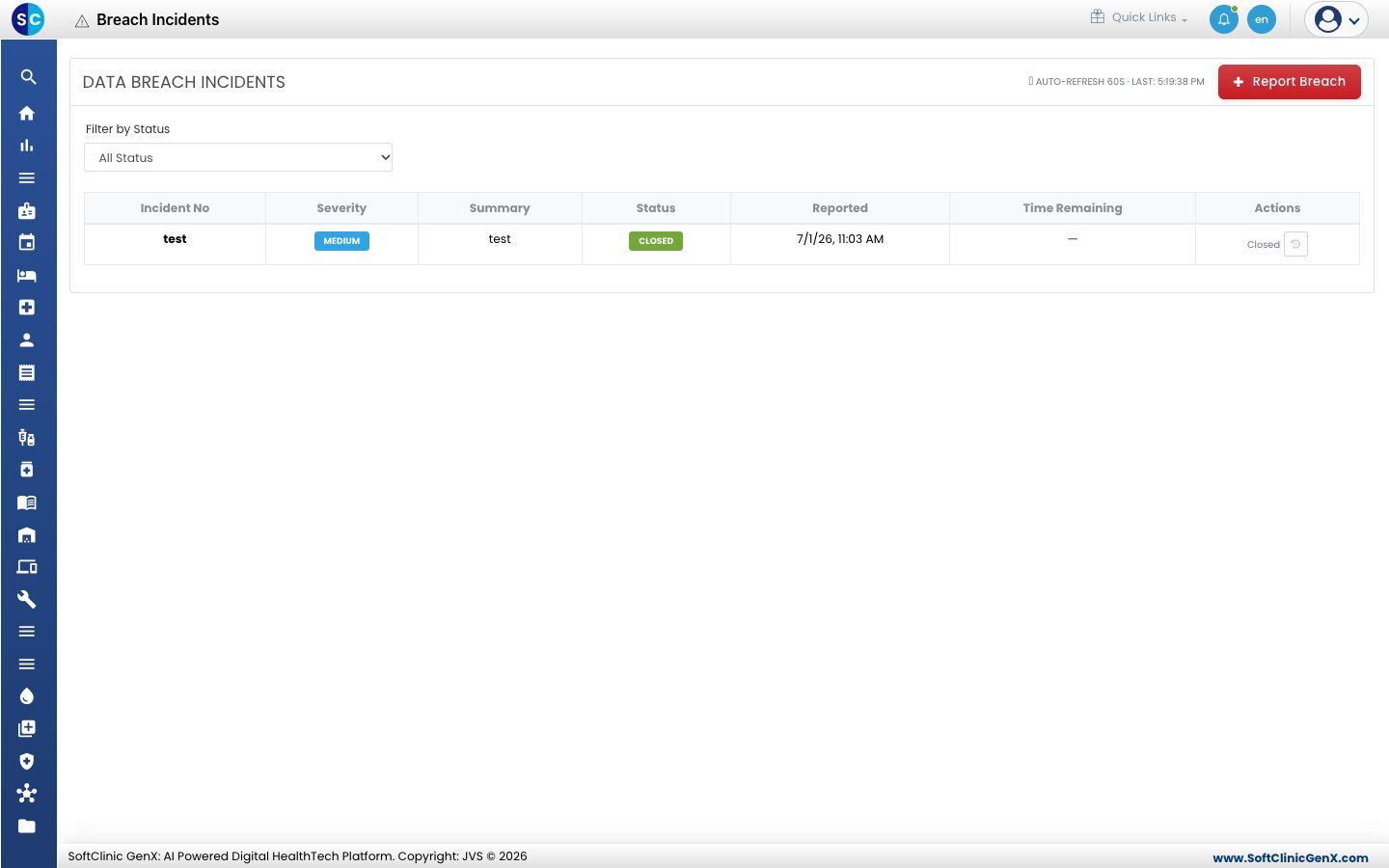Click the blood drop sidebar icon
Image resolution: width=1389 pixels, height=868 pixels.
(x=27, y=696)
